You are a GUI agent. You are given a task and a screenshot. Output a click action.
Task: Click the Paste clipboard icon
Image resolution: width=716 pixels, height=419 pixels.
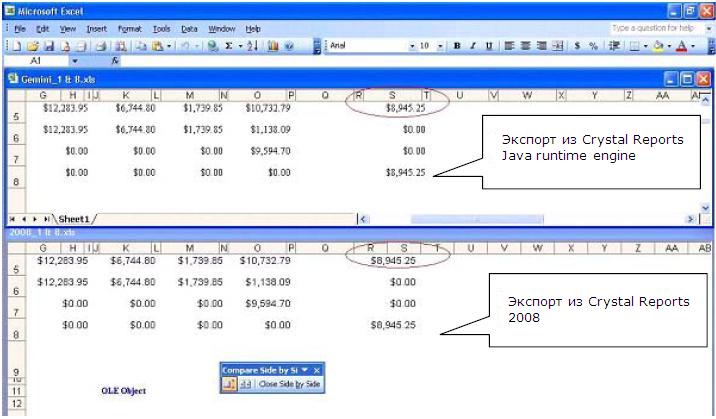[158, 46]
